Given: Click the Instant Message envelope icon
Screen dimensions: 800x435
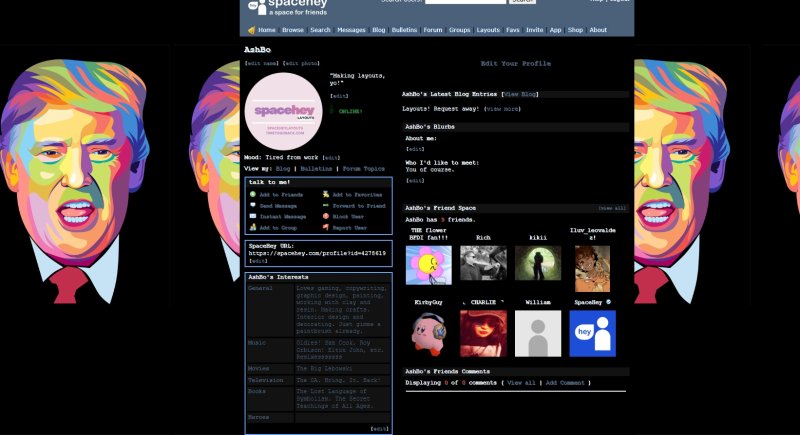Looking at the screenshot, I should tap(253, 216).
